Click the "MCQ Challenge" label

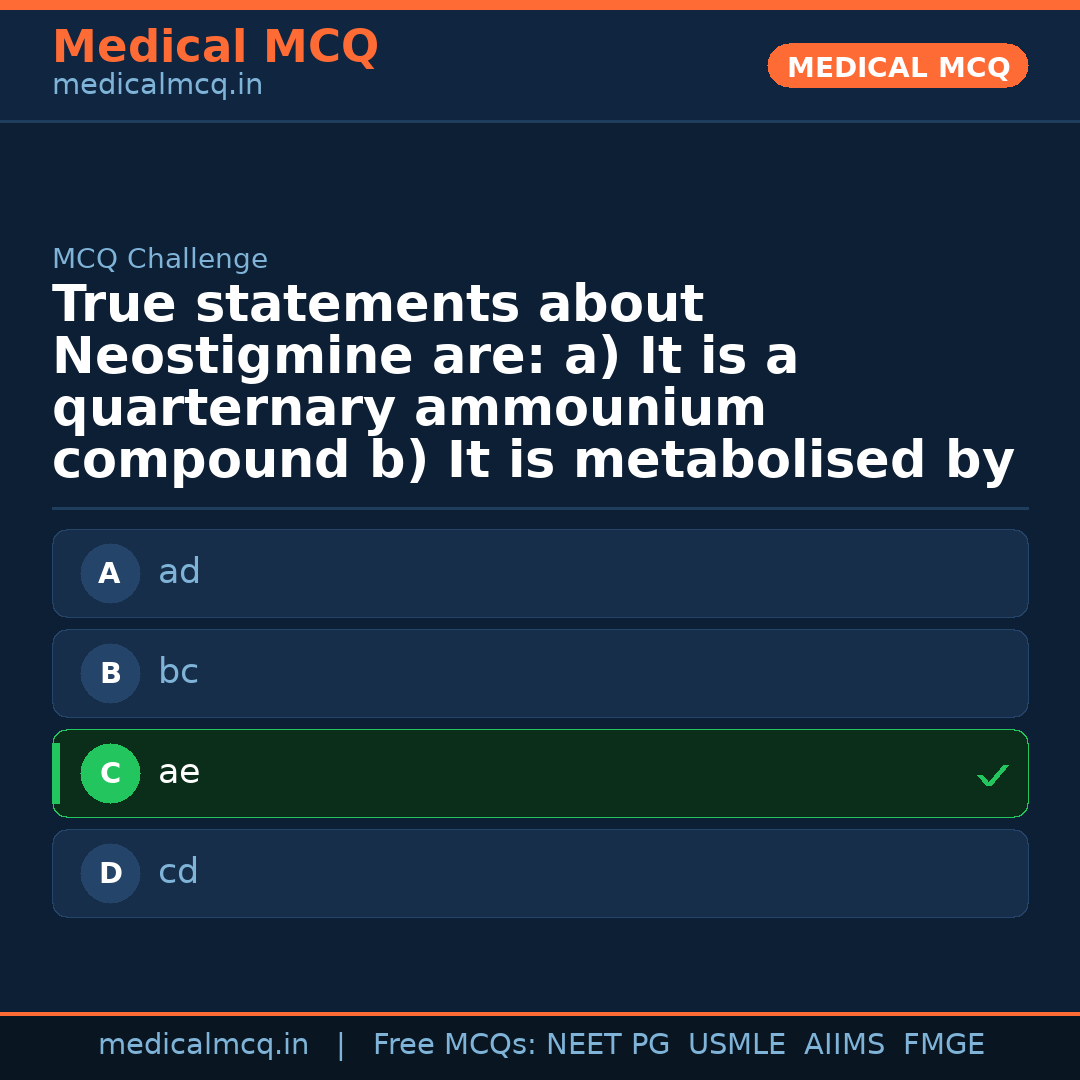click(160, 259)
